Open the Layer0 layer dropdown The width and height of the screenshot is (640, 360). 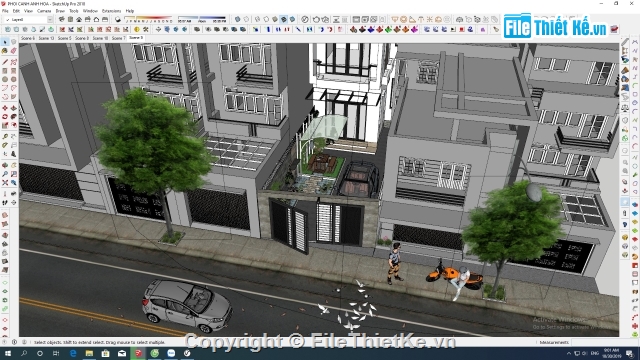click(29, 20)
